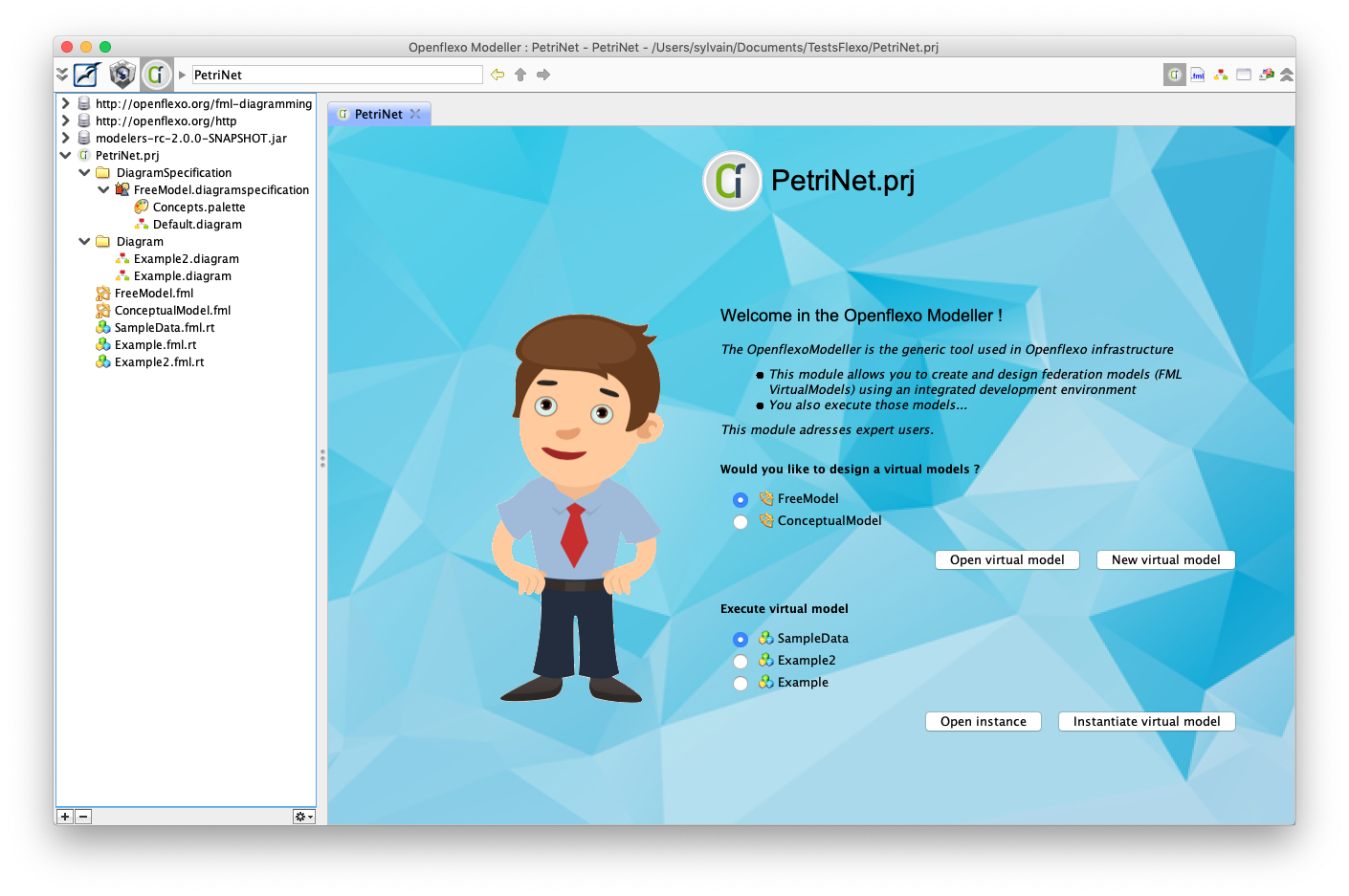Select the SampleData radio button
The image size is (1349, 896).
click(x=741, y=640)
